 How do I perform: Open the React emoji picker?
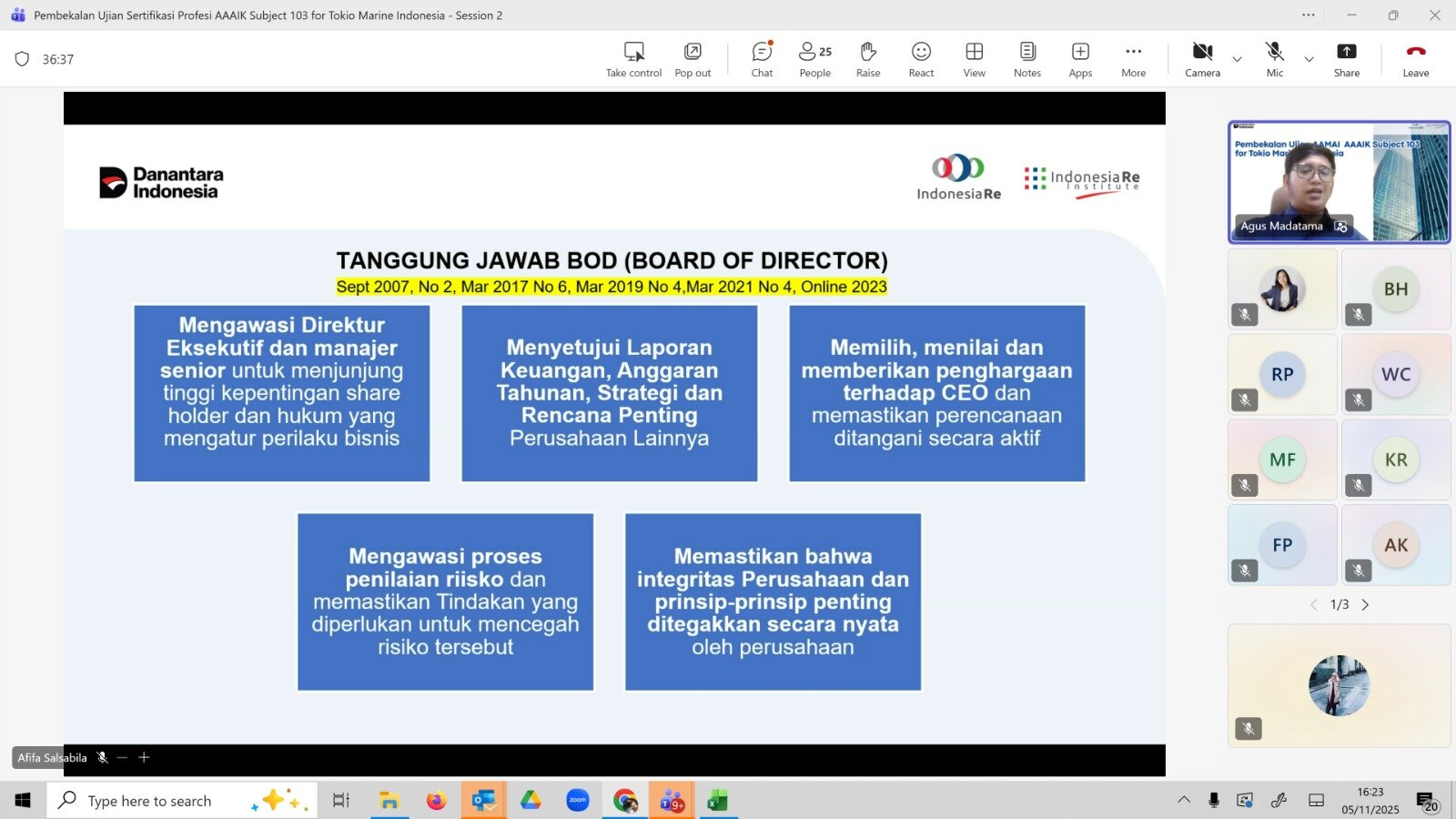click(921, 59)
